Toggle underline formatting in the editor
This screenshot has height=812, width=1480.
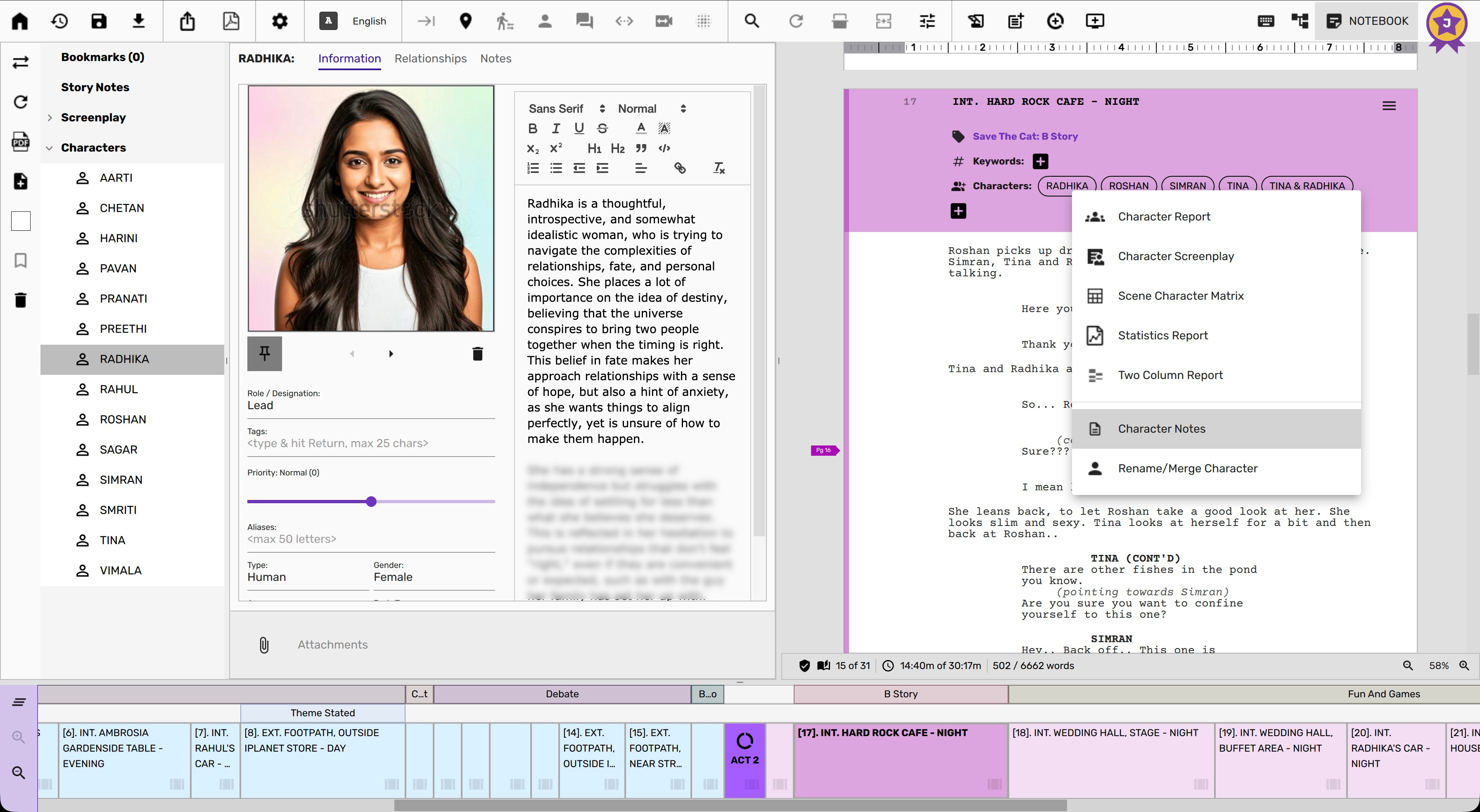[579, 129]
